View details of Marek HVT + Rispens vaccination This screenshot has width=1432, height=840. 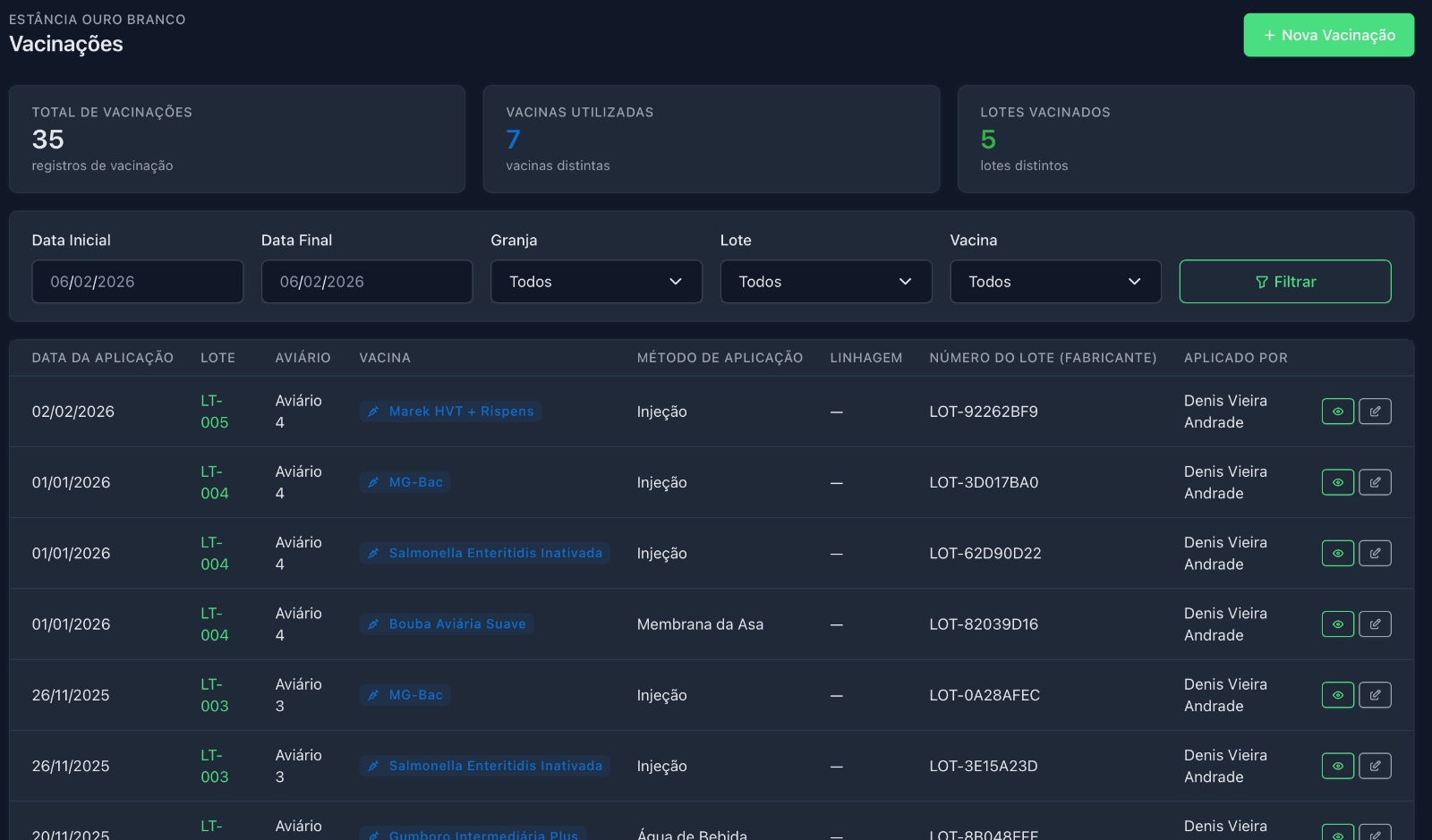coord(1337,412)
